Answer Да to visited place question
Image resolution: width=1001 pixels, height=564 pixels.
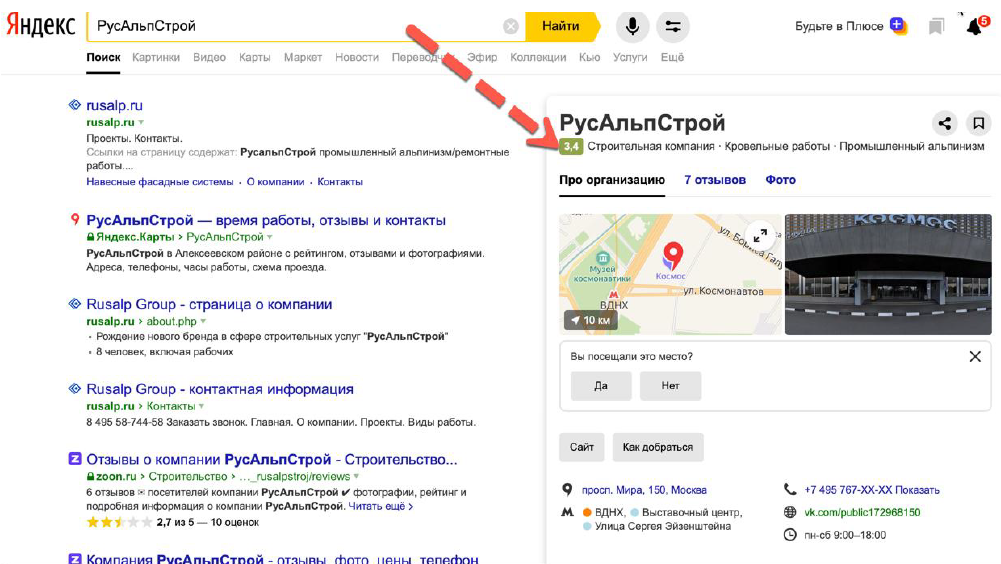tap(601, 386)
